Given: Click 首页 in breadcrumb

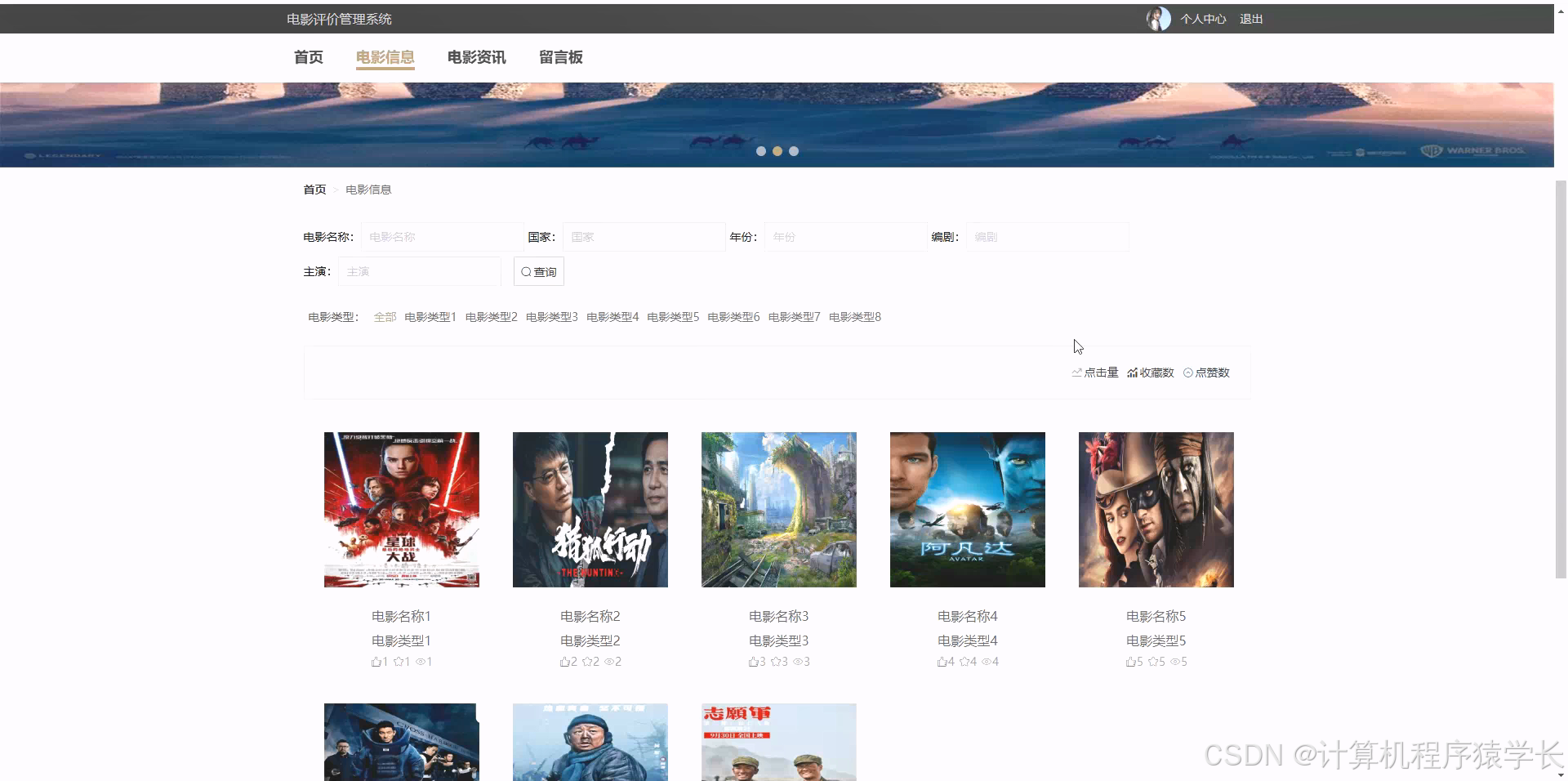Looking at the screenshot, I should [x=314, y=190].
